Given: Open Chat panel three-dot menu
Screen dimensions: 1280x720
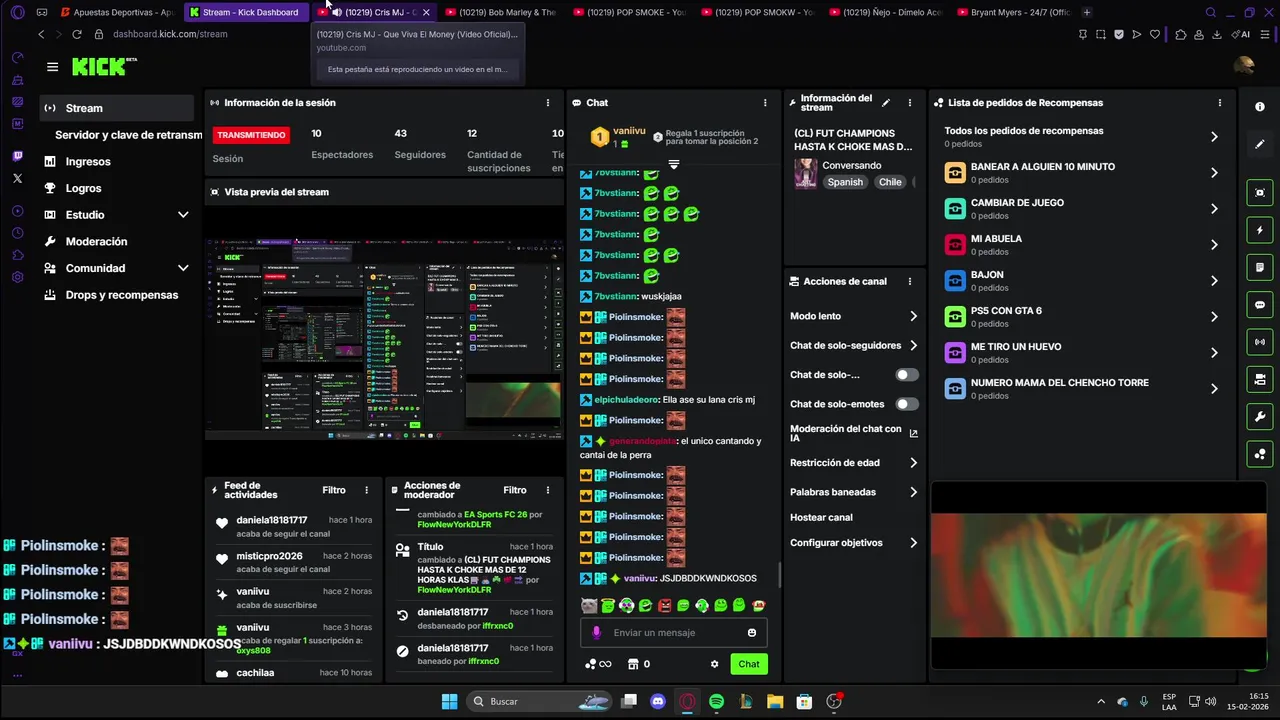Looking at the screenshot, I should (765, 103).
